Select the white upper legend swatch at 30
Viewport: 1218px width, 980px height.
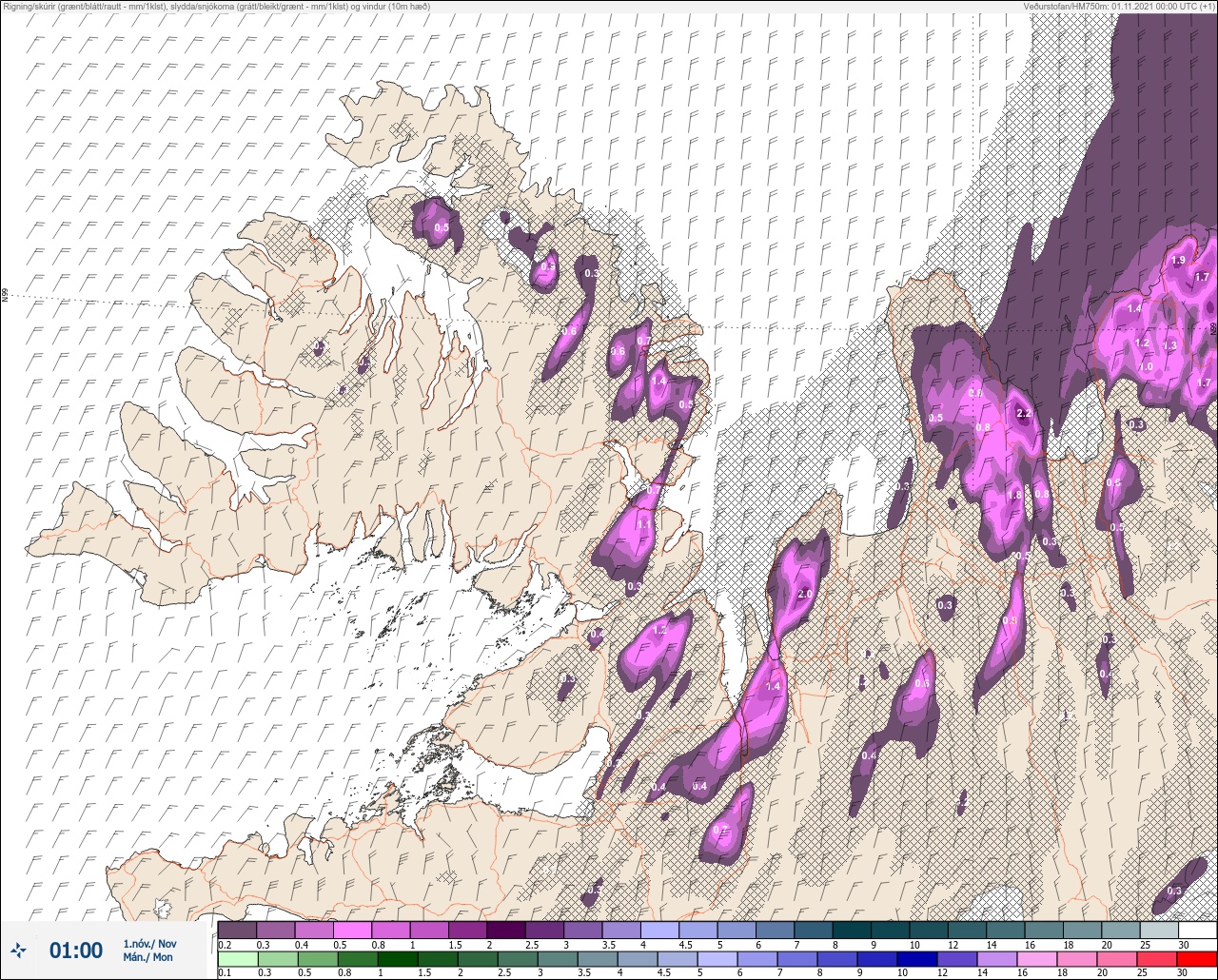click(x=1198, y=930)
